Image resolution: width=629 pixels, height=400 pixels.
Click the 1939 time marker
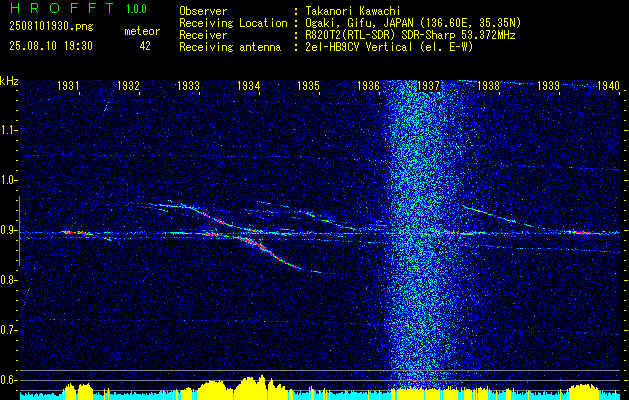tap(548, 85)
